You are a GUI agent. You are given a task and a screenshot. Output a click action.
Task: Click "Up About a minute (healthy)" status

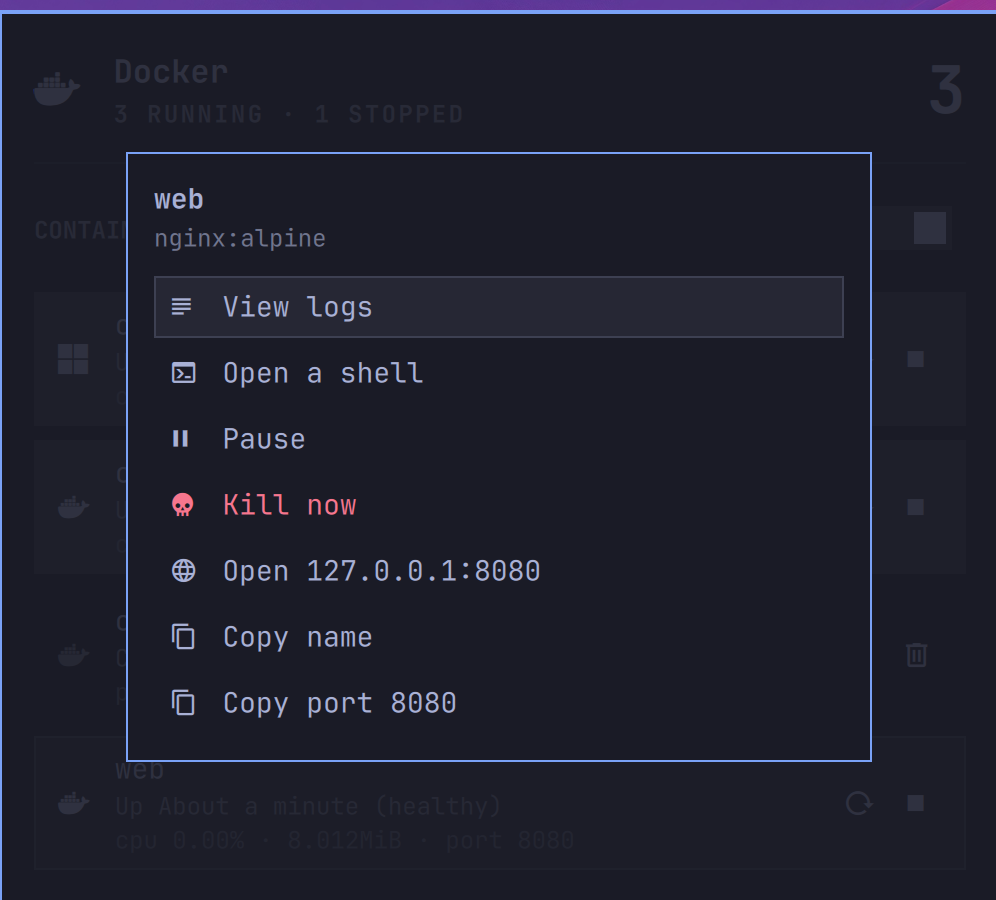coord(308,806)
